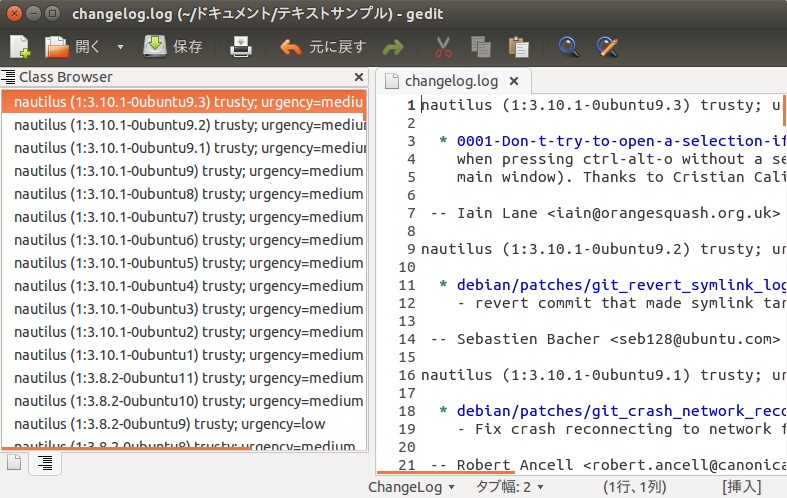Image resolution: width=787 pixels, height=498 pixels.
Task: Select nautilus 3.10.1-0ubuntu7 entry
Action: 184,217
